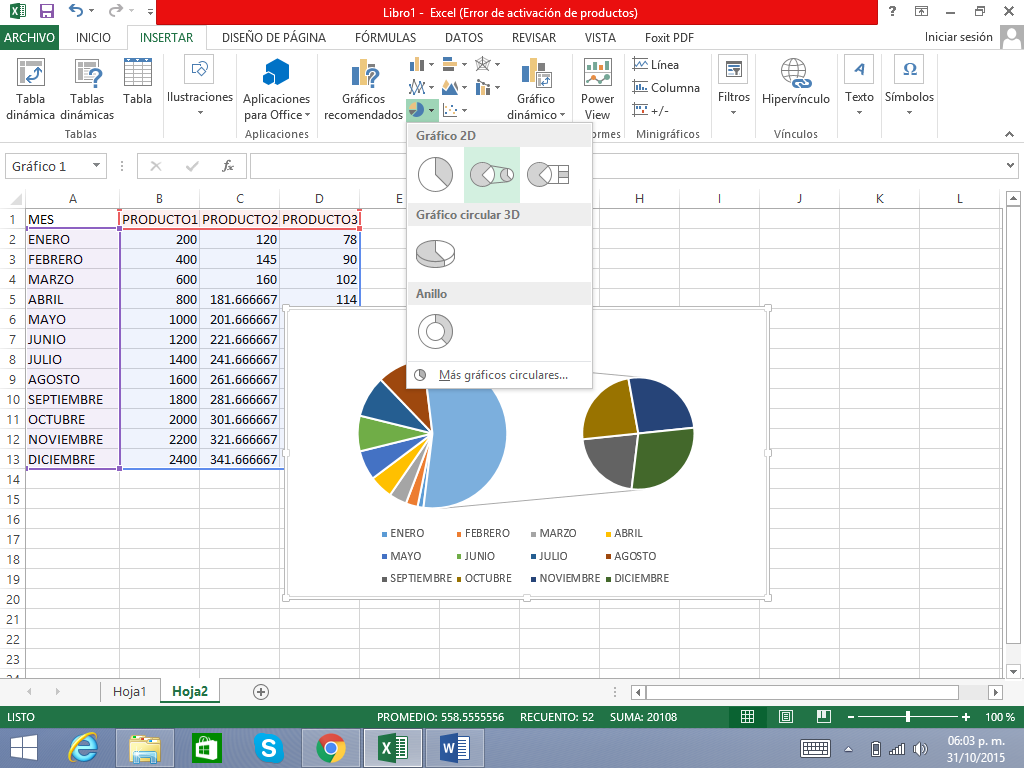Pick the 3D pie chart option
Viewport: 1024px width, 768px height.
pyautogui.click(x=435, y=254)
